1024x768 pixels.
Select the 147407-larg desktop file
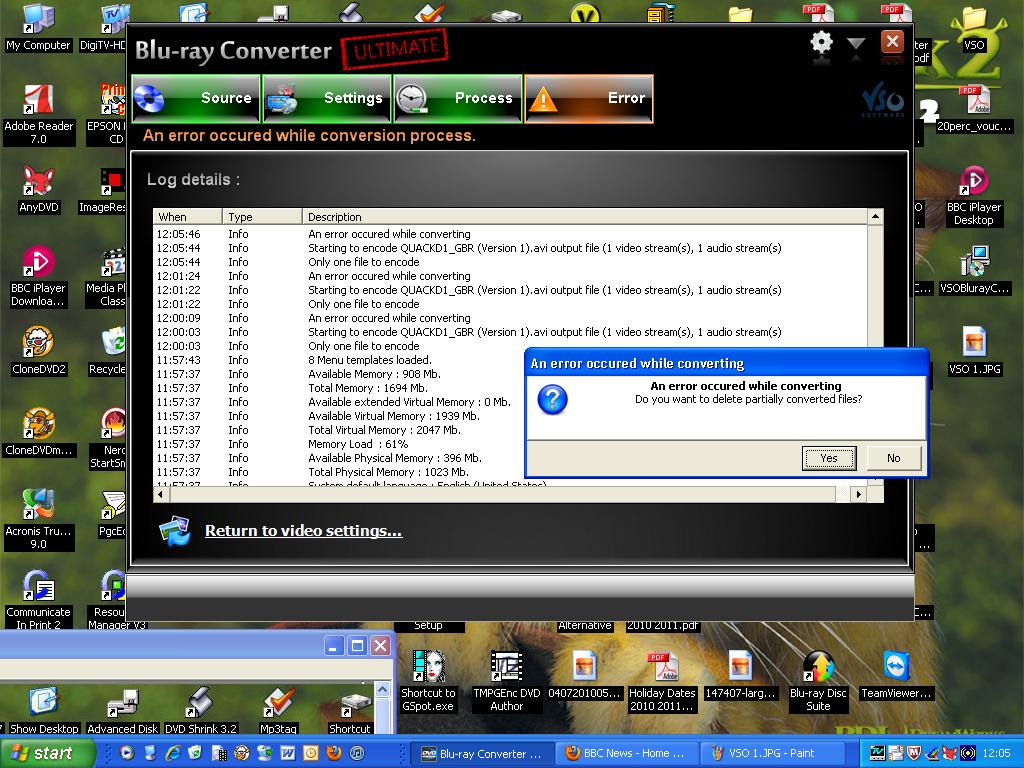740,675
